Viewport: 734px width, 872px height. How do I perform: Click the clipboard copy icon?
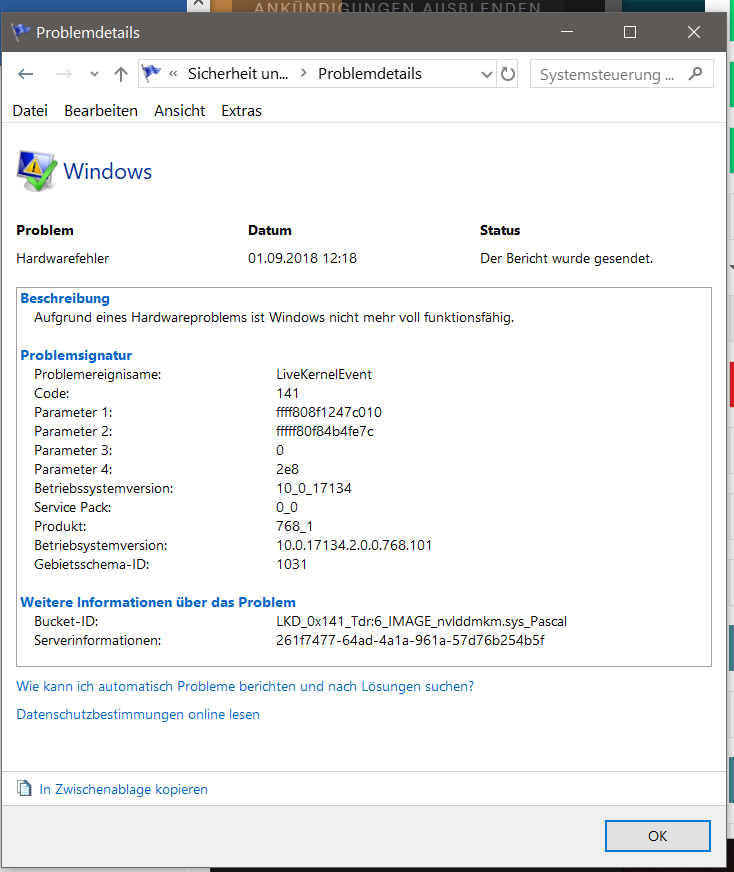[x=24, y=788]
